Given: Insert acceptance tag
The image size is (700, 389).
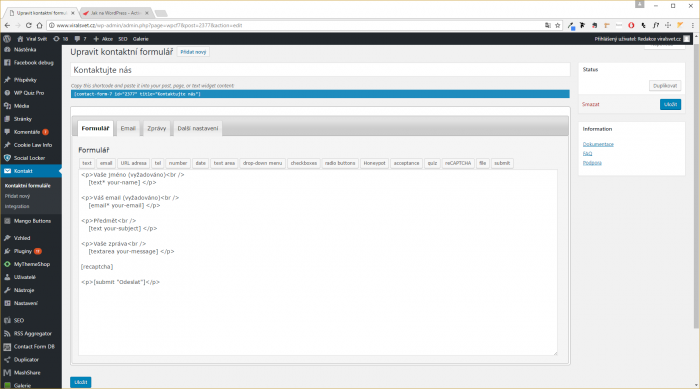Looking at the screenshot, I should 406,163.
